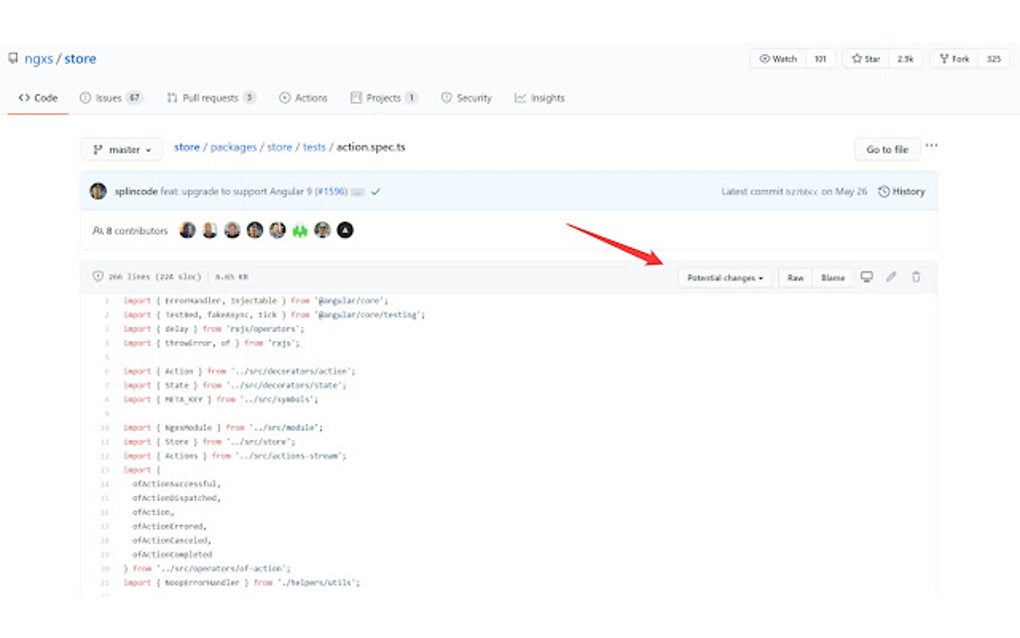1020x638 pixels.
Task: Edit the file using the pencil icon
Action: (891, 277)
